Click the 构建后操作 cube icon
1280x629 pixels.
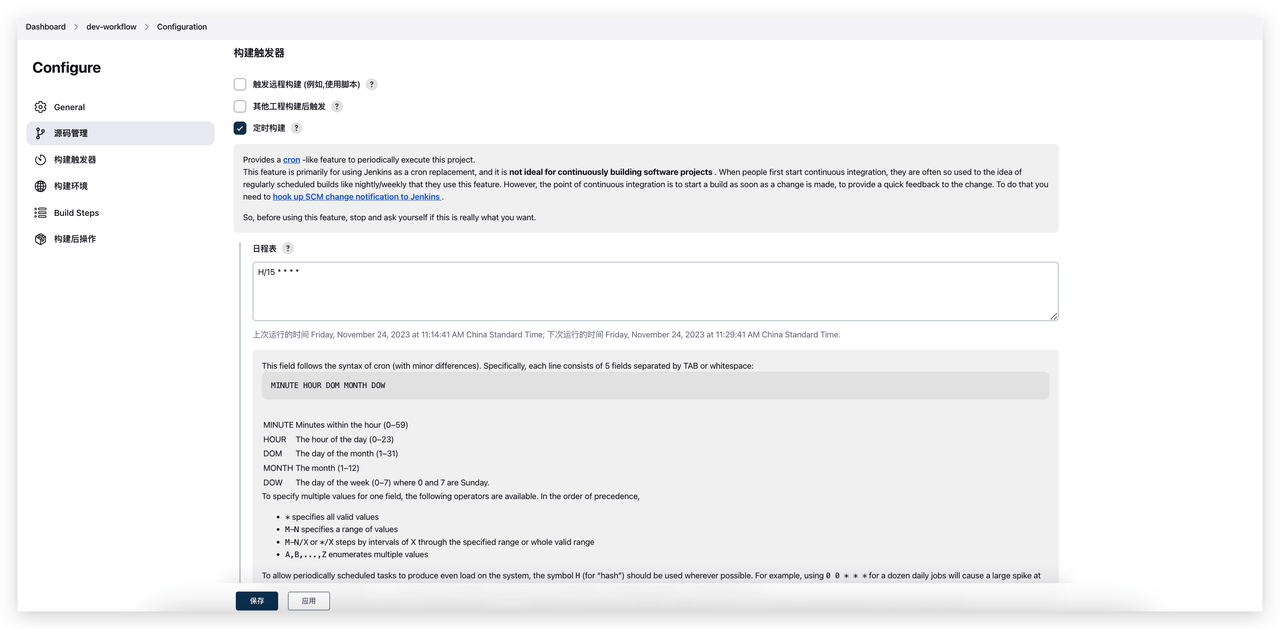(x=40, y=239)
